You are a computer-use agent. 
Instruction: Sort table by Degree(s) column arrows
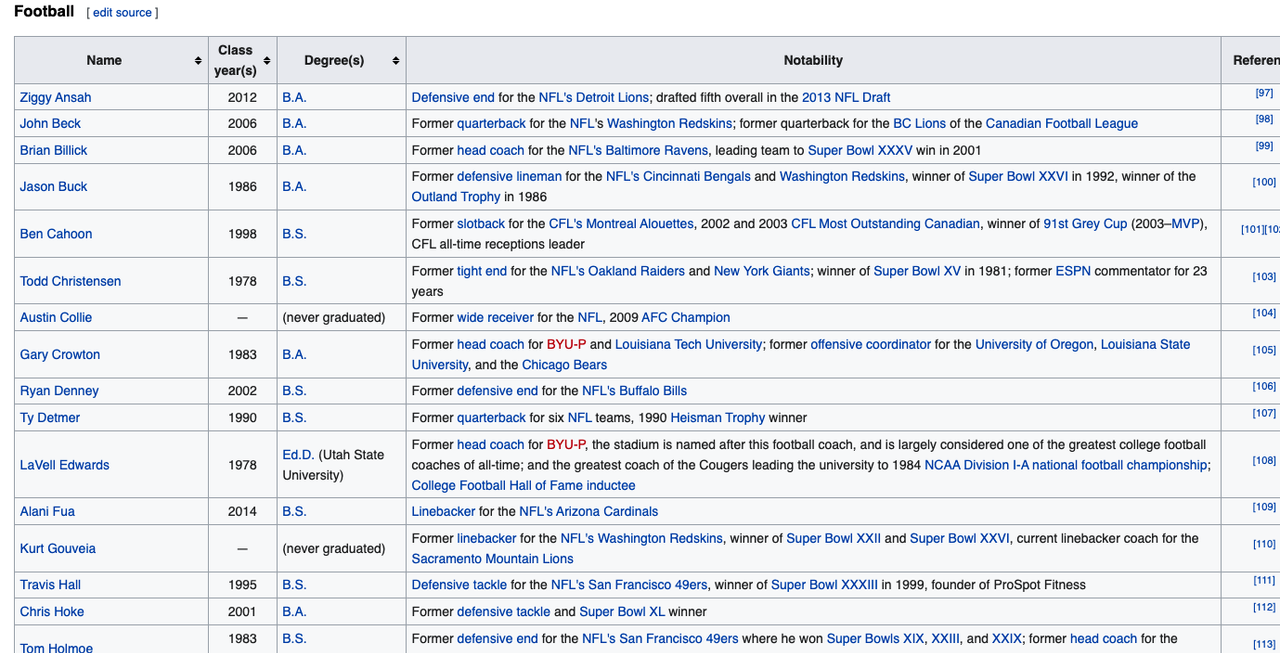[x=396, y=61]
